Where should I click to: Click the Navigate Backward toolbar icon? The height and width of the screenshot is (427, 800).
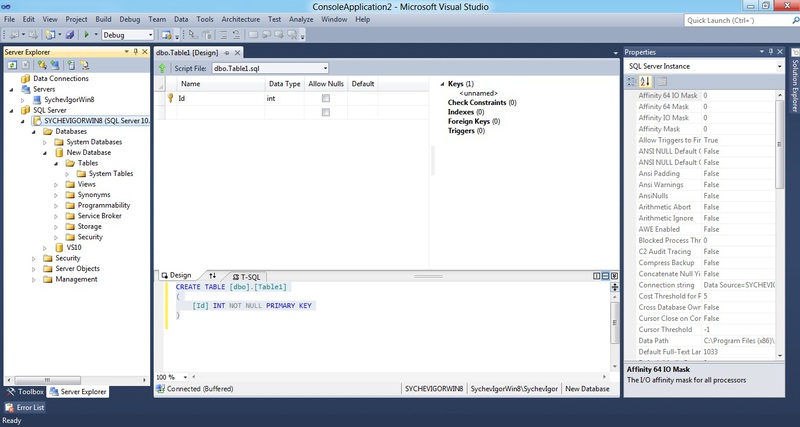point(13,35)
